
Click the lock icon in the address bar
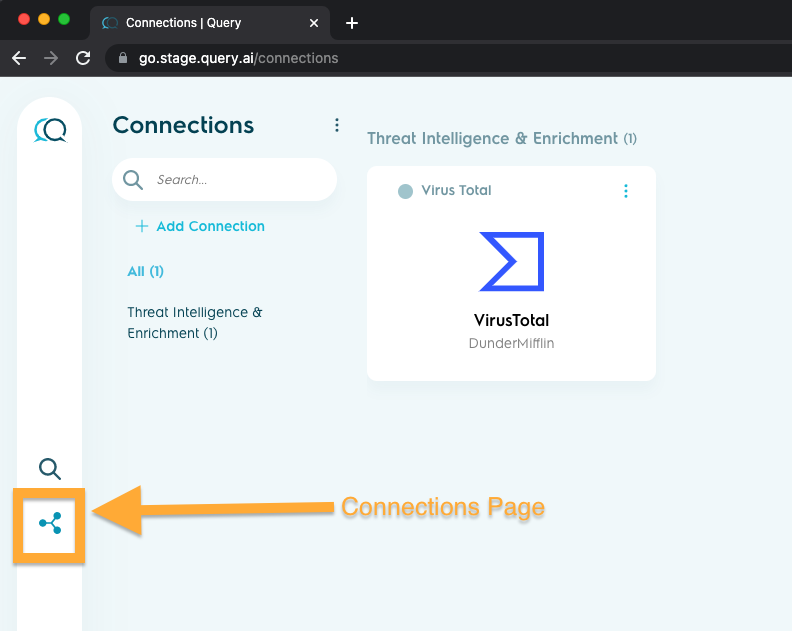123,58
